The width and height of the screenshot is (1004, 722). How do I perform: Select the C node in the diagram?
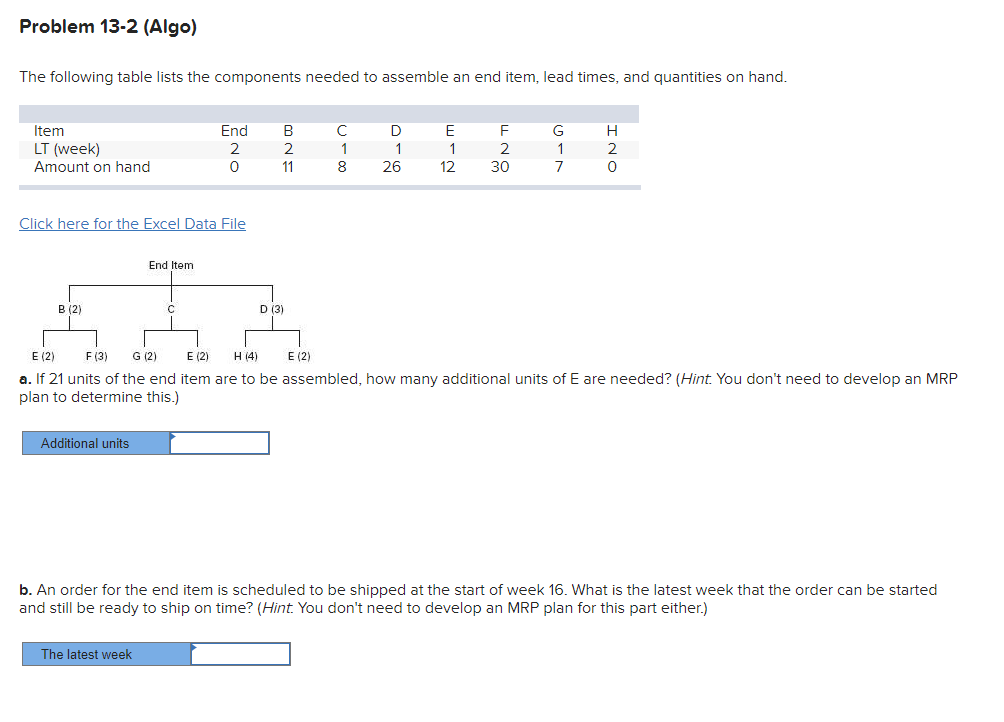click(x=170, y=308)
